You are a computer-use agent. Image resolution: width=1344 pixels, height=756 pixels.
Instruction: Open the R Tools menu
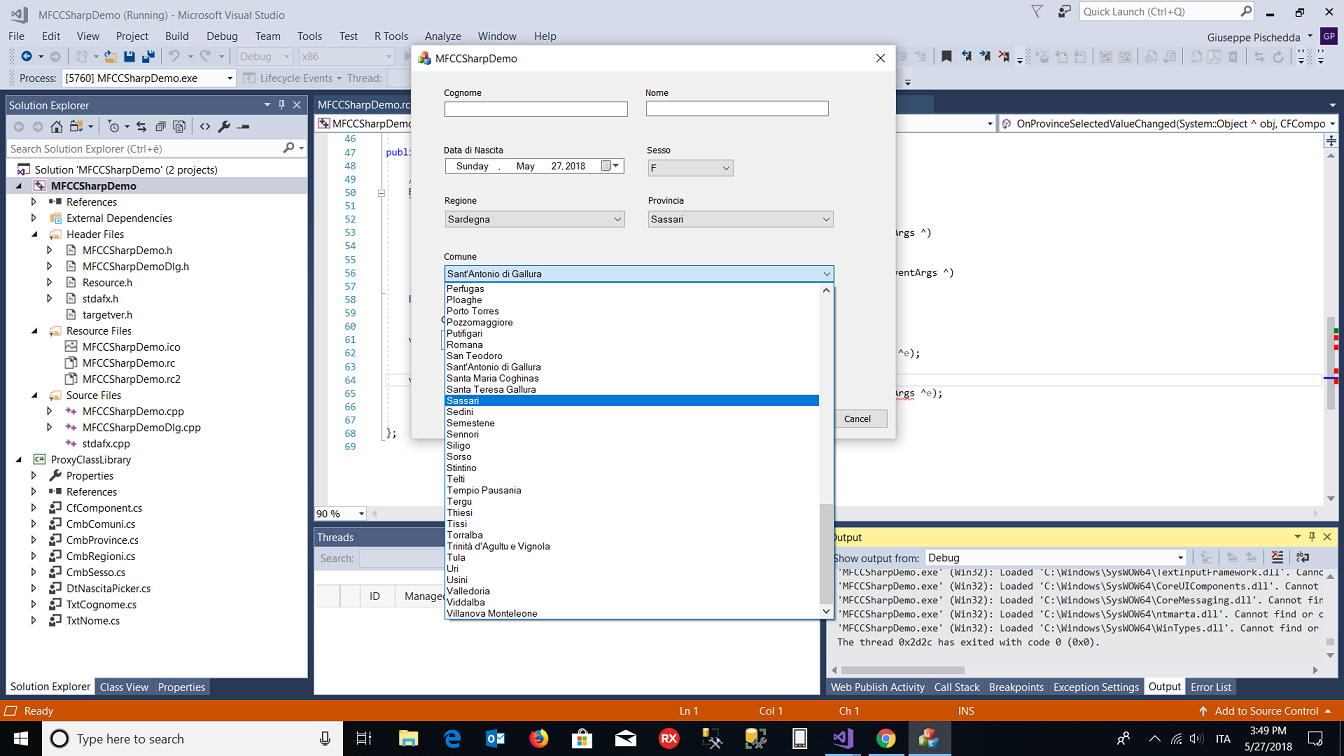click(391, 36)
